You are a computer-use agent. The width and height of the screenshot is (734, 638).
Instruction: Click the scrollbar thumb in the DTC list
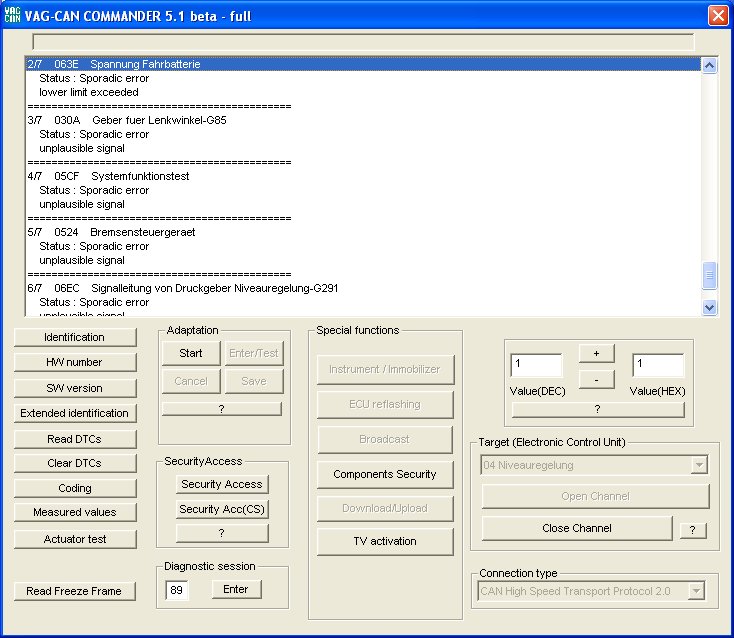point(710,275)
